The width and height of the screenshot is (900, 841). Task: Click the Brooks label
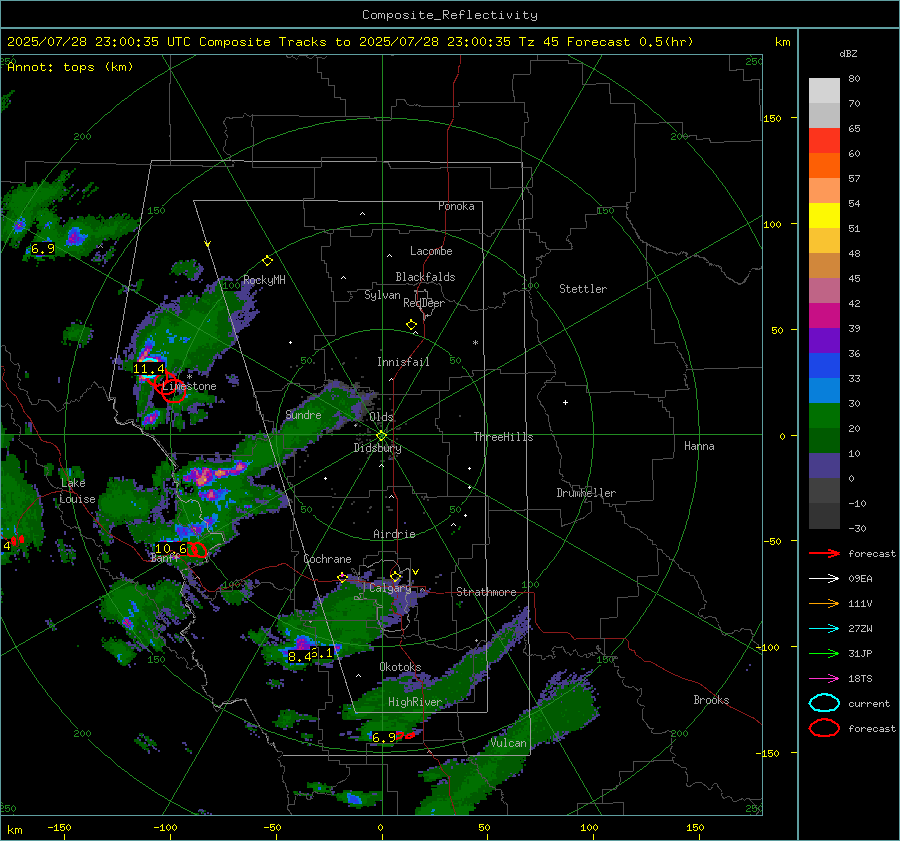[711, 700]
